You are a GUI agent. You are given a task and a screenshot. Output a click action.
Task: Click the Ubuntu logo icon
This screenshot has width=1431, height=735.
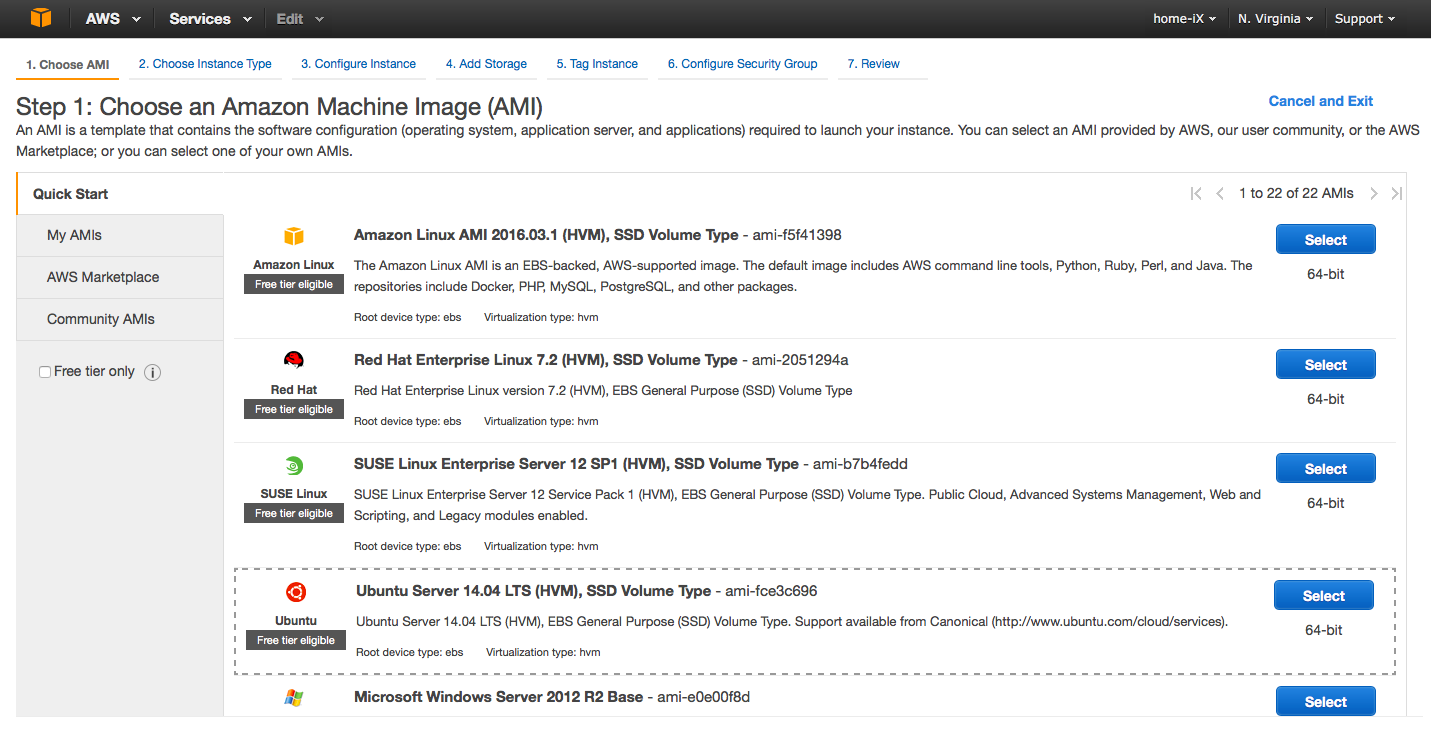(296, 592)
